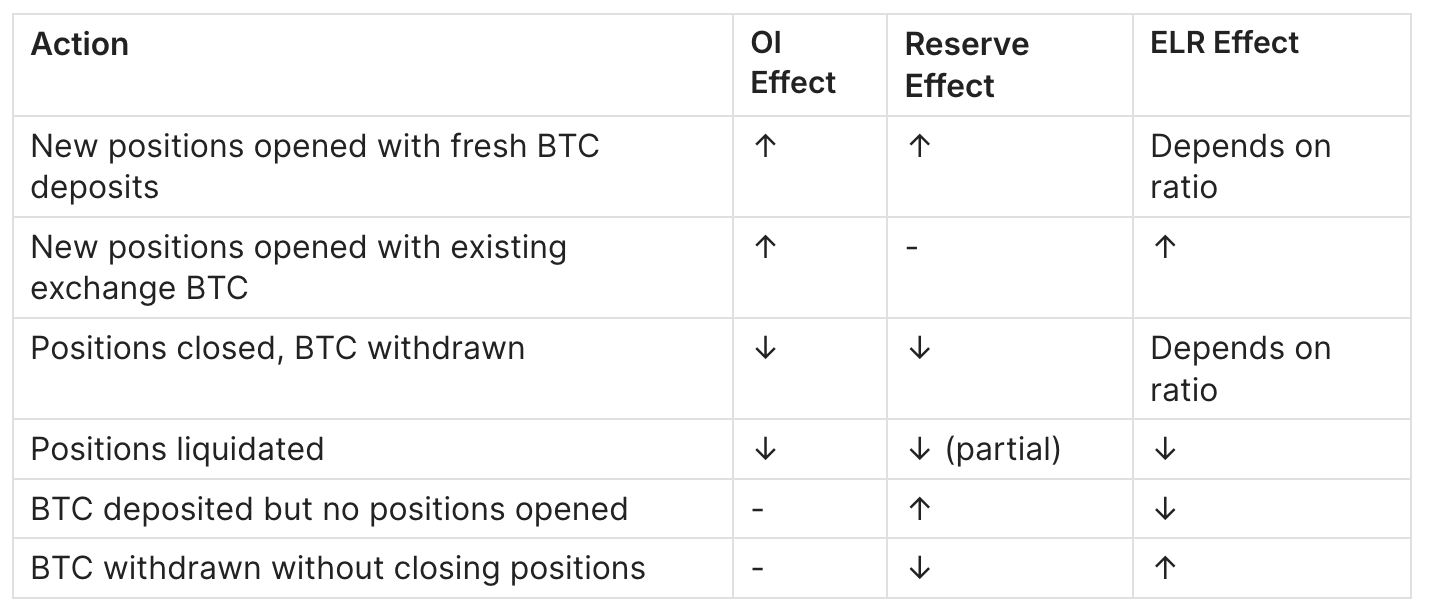The width and height of the screenshot is (1434, 616).
Task: Click ELR up arrow in BTC withdrawn without closing row
Action: click(1164, 568)
